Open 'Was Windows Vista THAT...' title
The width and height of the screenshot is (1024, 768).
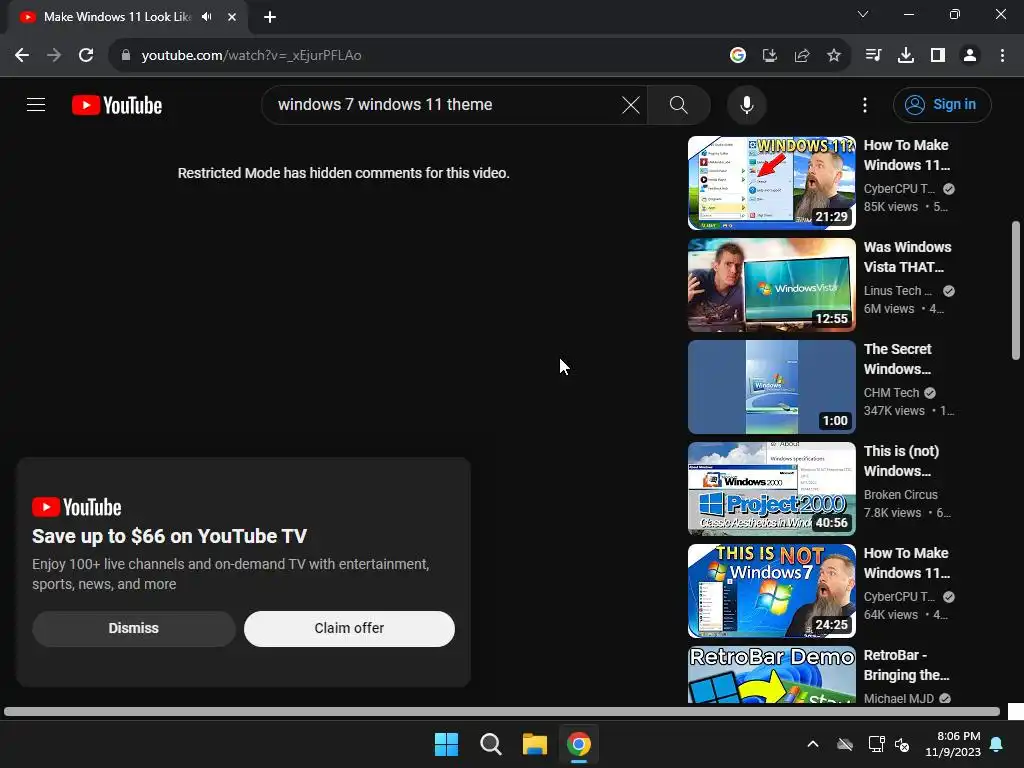click(908, 257)
